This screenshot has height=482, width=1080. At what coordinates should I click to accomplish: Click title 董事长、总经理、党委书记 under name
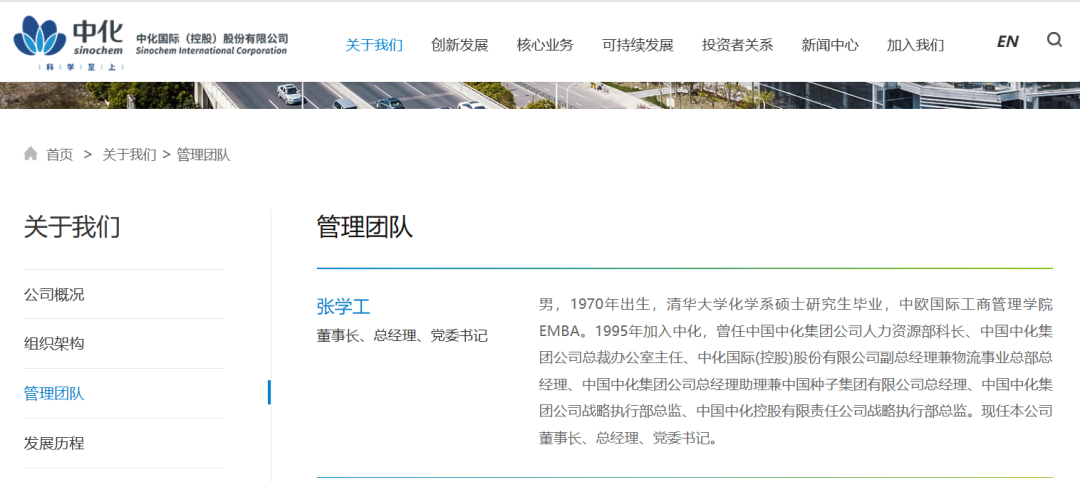point(402,336)
